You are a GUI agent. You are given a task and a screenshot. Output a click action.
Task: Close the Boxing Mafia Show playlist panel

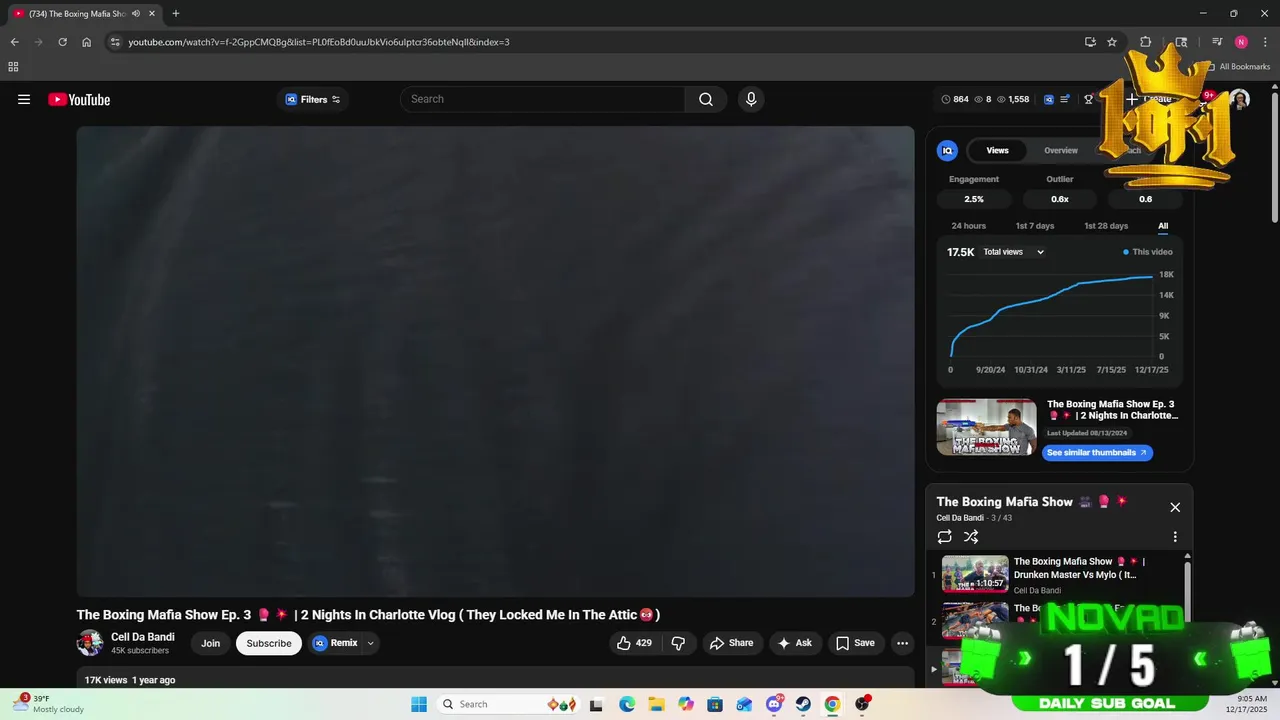point(1175,507)
